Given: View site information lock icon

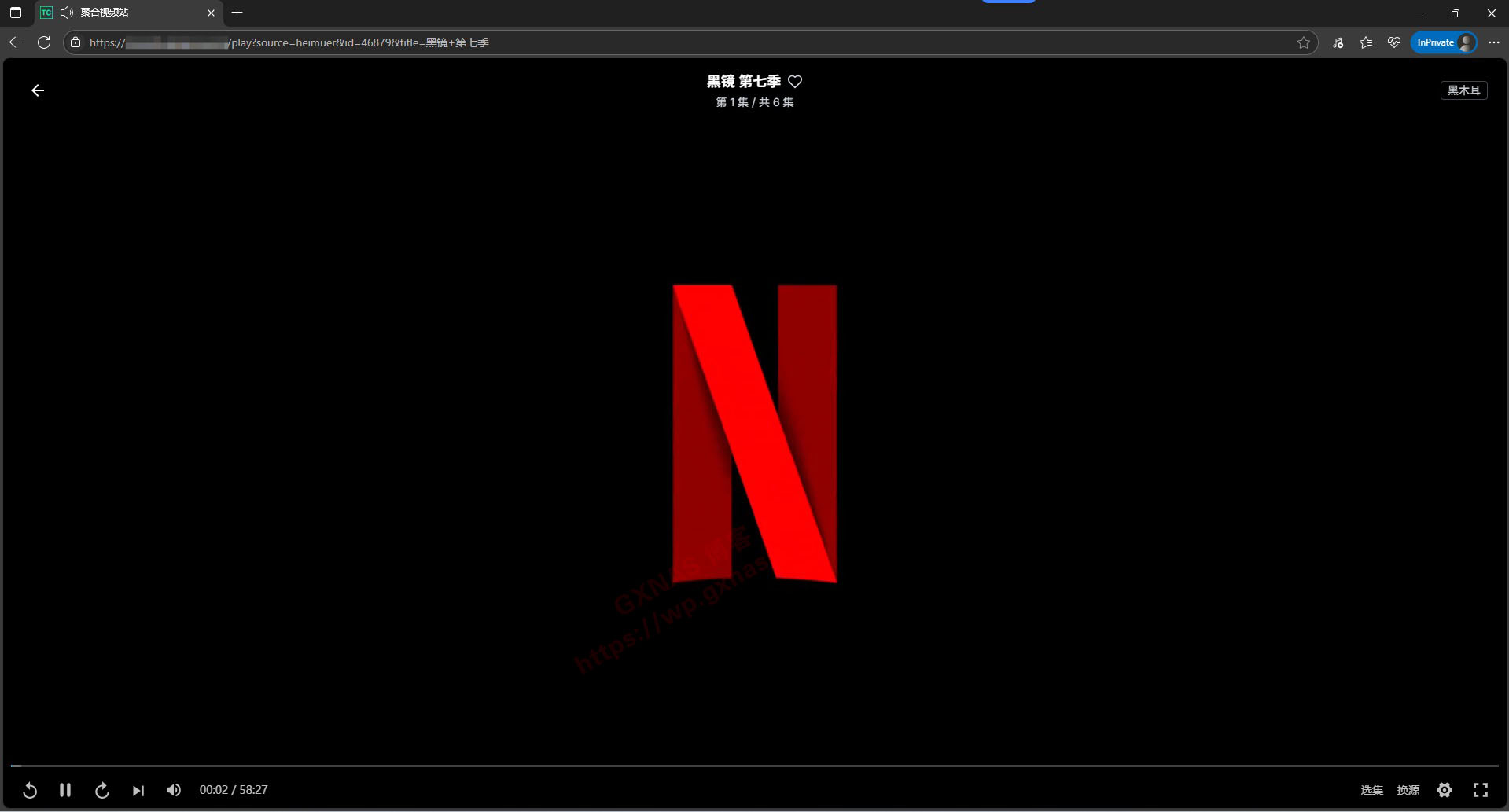Looking at the screenshot, I should click(x=75, y=42).
